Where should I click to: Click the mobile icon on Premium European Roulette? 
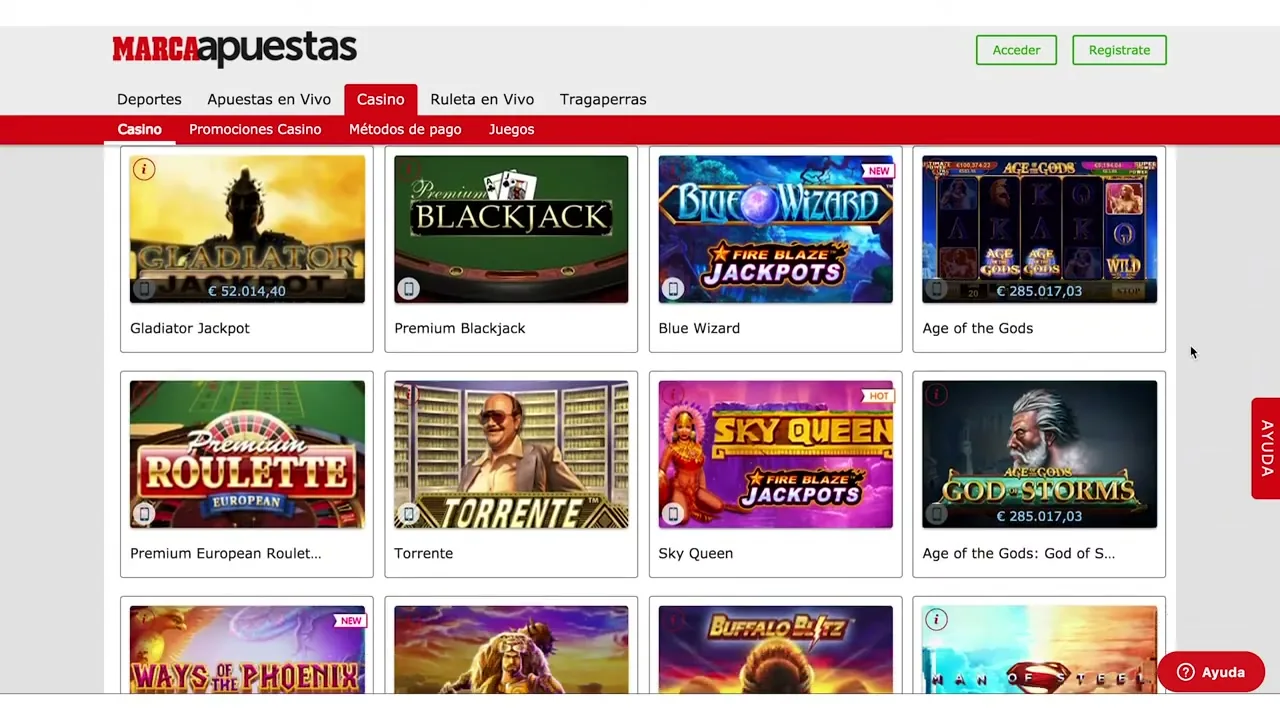tap(144, 514)
